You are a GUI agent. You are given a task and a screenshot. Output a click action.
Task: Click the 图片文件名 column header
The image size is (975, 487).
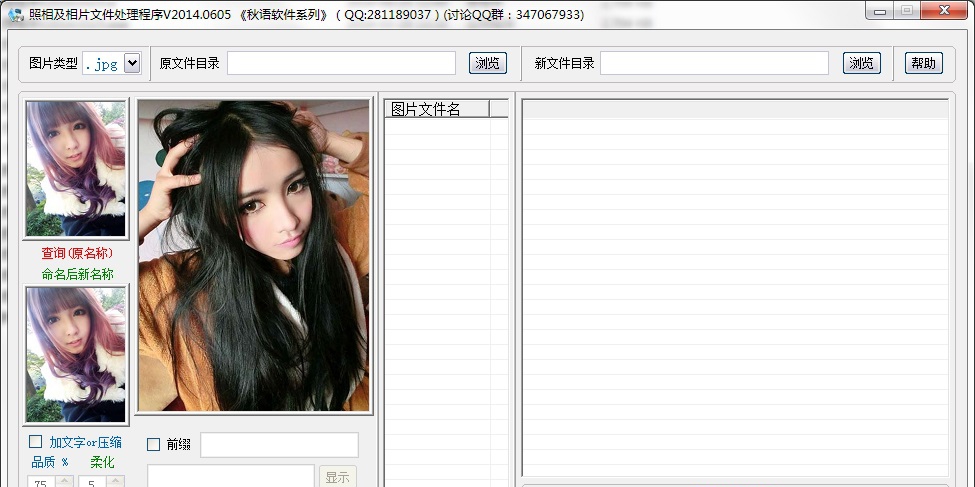click(437, 109)
